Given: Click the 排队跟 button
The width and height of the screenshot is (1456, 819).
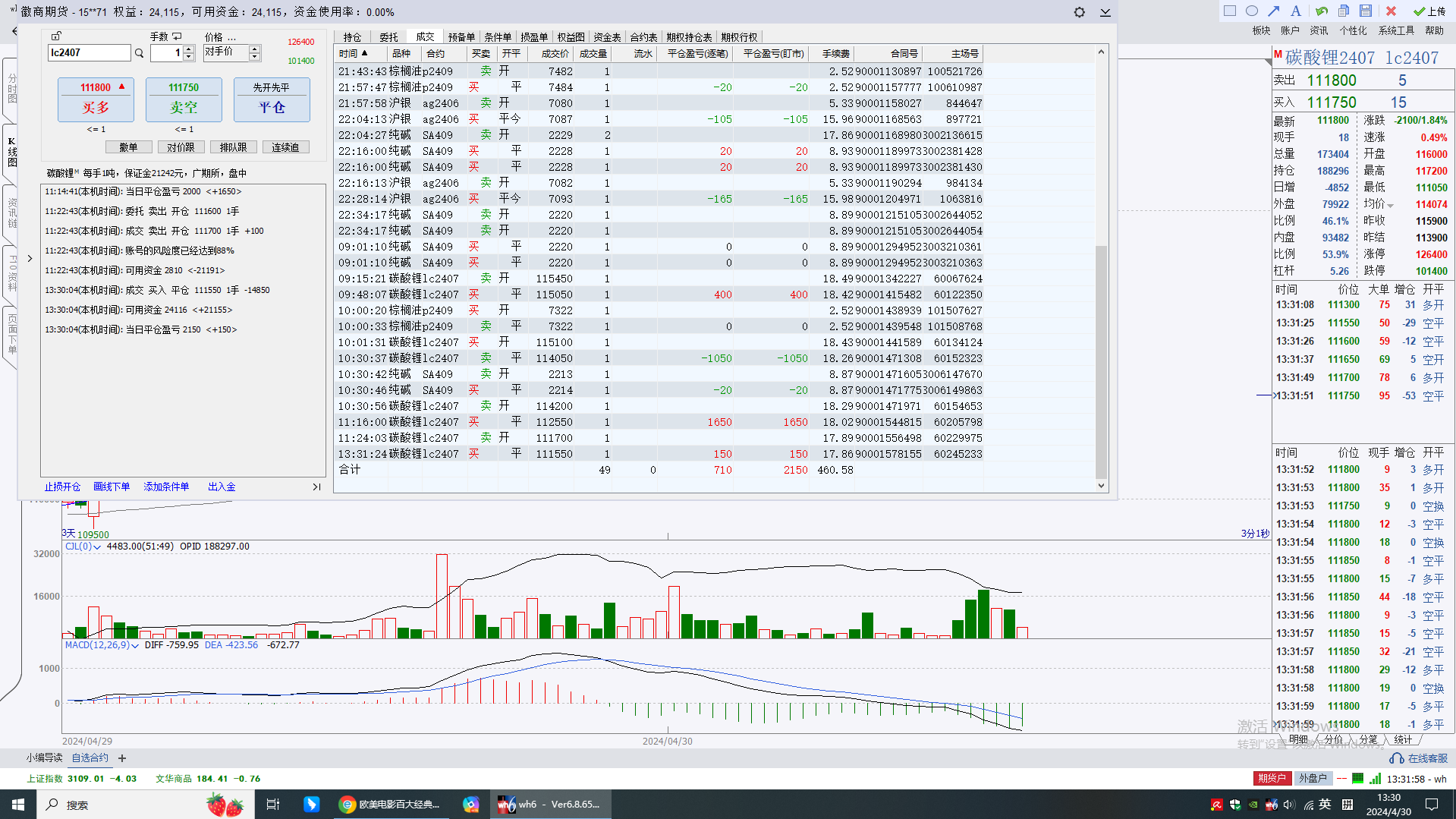Looking at the screenshot, I should (x=233, y=147).
